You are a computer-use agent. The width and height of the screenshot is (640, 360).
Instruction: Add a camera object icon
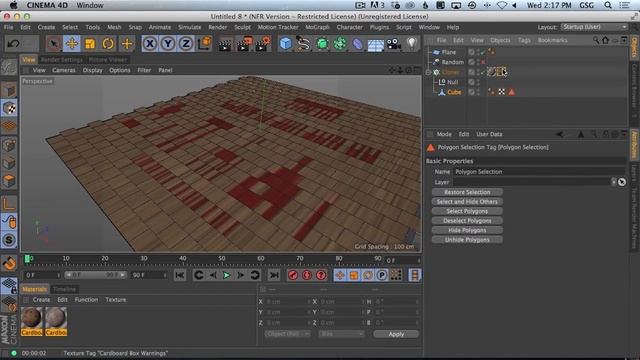[x=394, y=44]
